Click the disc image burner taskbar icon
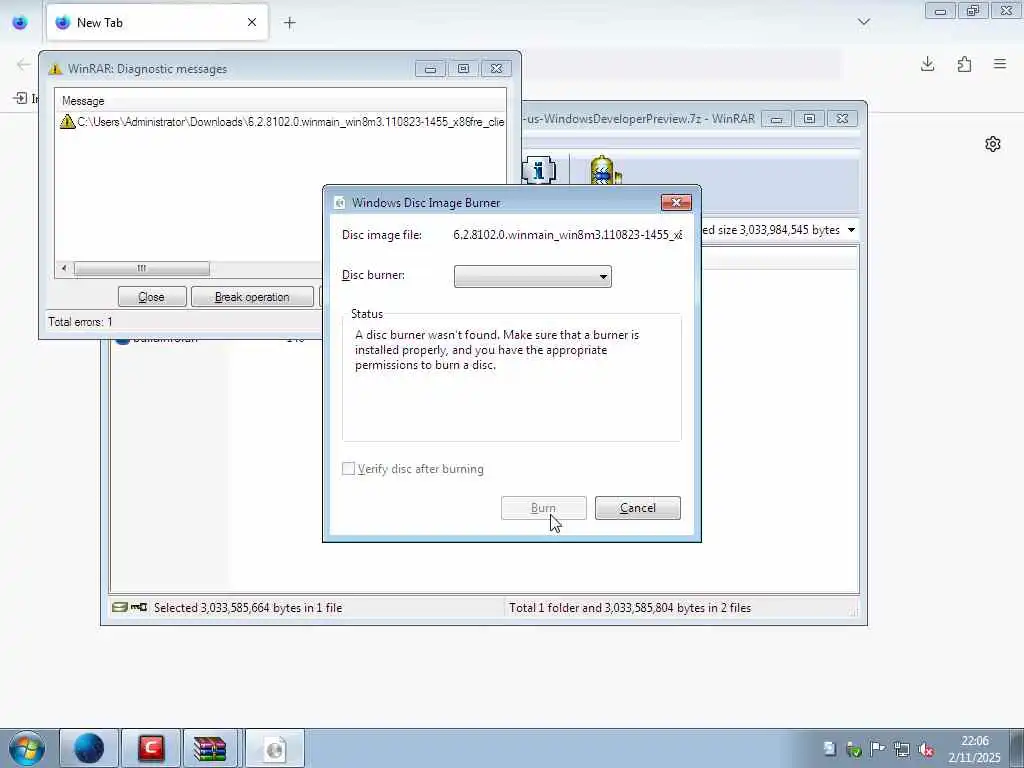1024x768 pixels. [x=275, y=748]
